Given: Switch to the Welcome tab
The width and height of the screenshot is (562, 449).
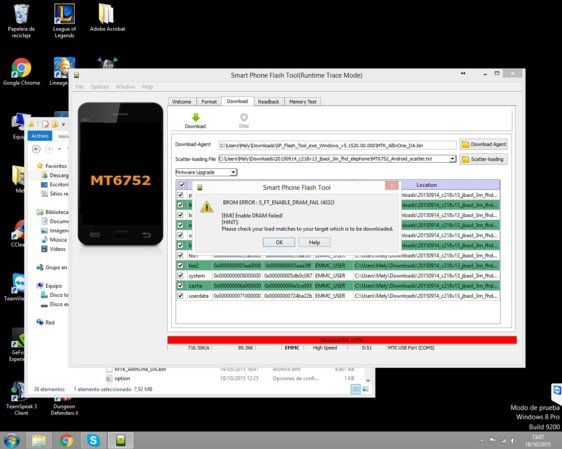Looking at the screenshot, I should (x=182, y=102).
